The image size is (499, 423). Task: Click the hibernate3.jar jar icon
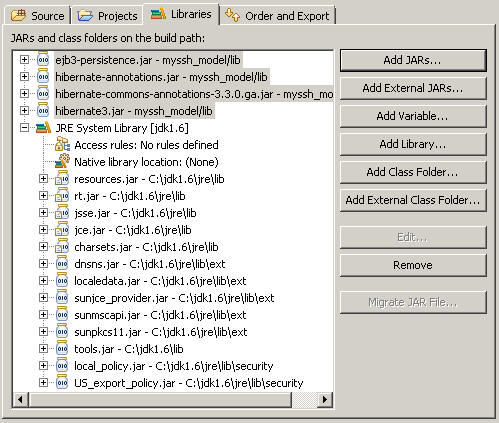click(x=43, y=111)
